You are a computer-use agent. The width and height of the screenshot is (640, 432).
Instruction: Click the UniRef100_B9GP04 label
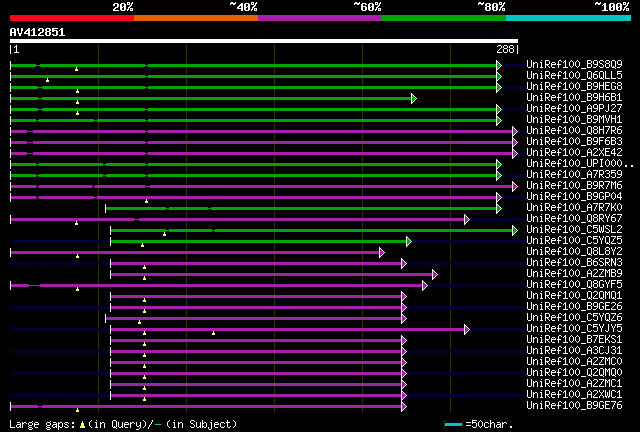(x=574, y=196)
